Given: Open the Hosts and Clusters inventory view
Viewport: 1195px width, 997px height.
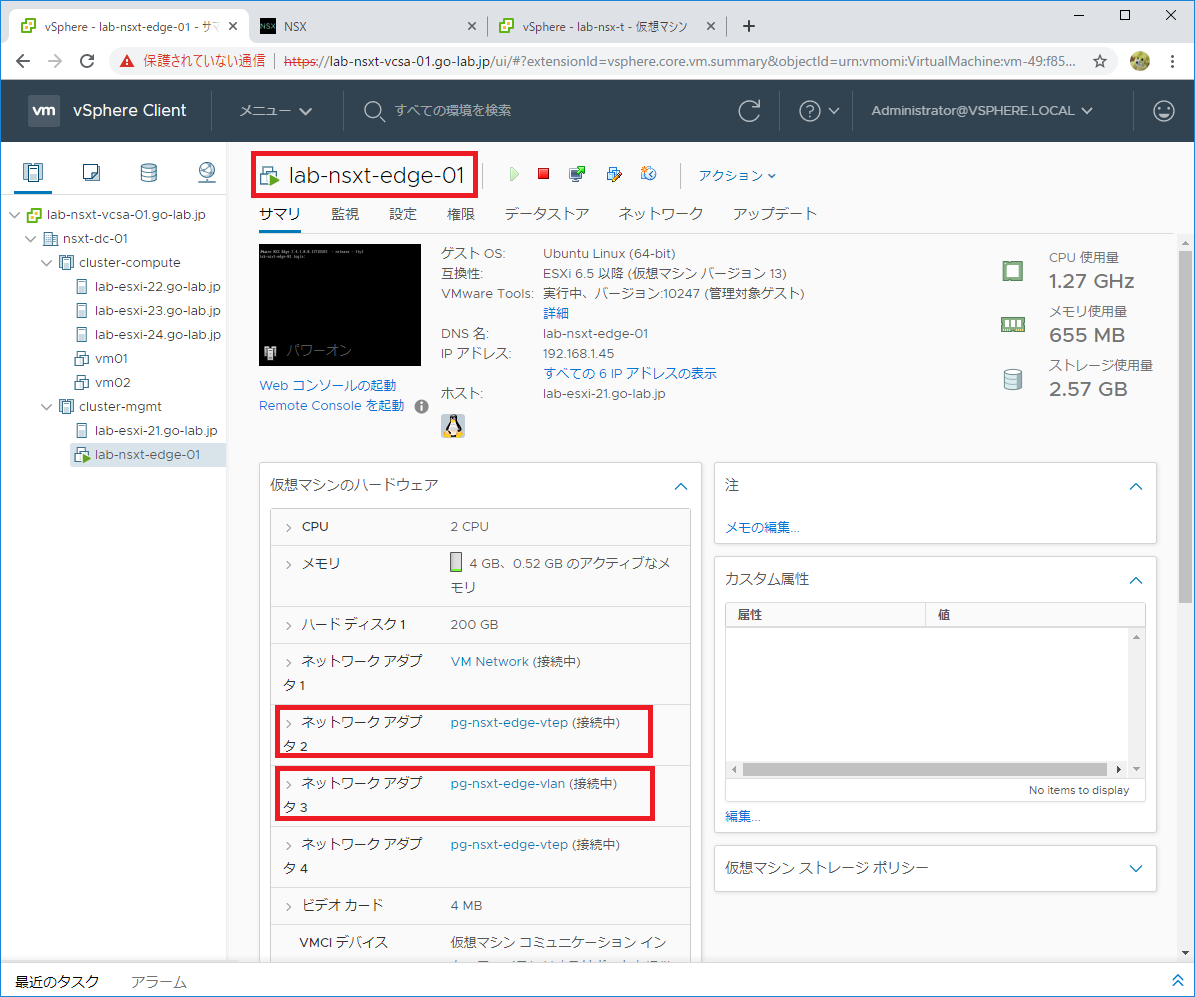Looking at the screenshot, I should point(33,172).
